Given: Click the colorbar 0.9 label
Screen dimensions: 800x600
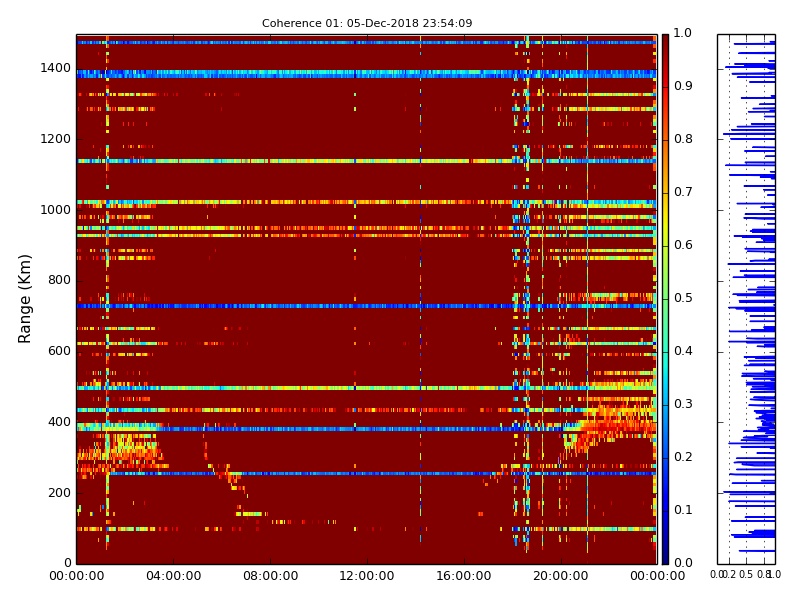Looking at the screenshot, I should point(683,86).
